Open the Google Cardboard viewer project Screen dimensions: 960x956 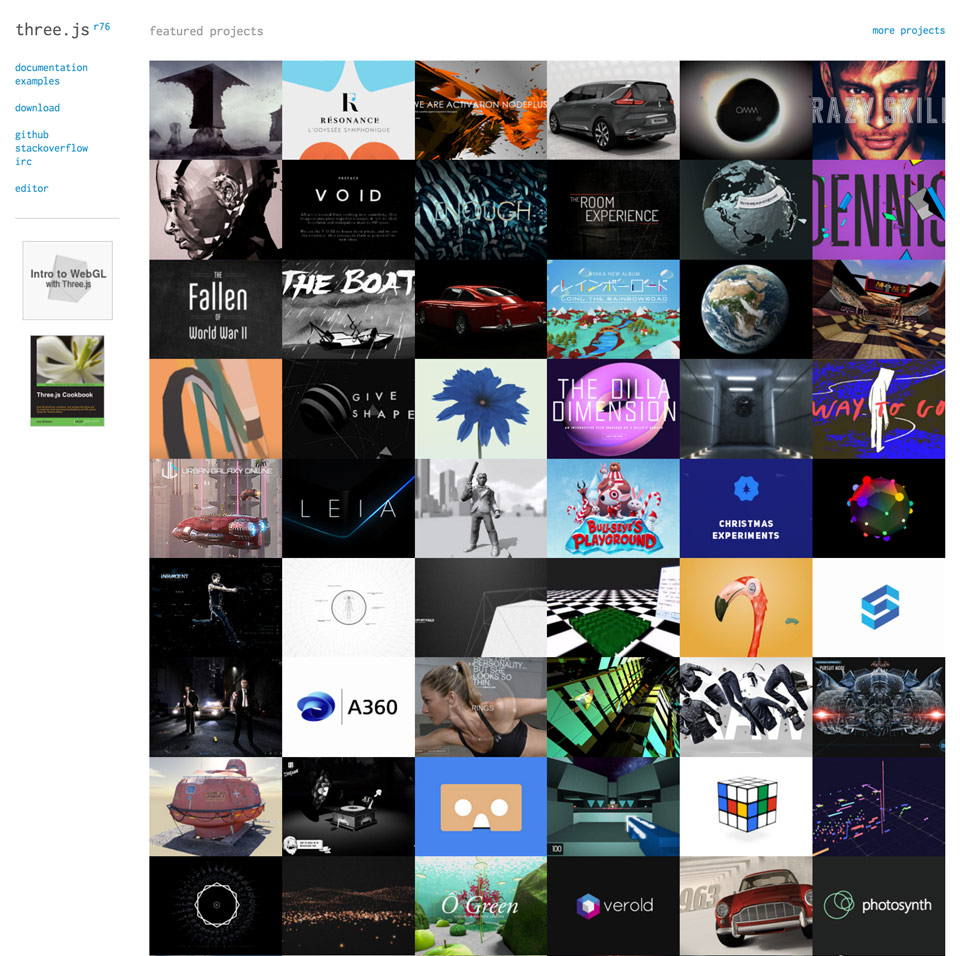coord(481,807)
